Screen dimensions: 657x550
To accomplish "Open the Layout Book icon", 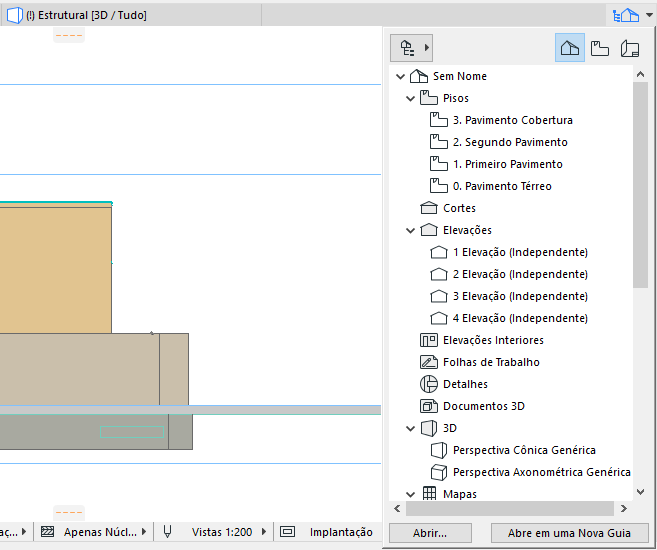I will 630,48.
